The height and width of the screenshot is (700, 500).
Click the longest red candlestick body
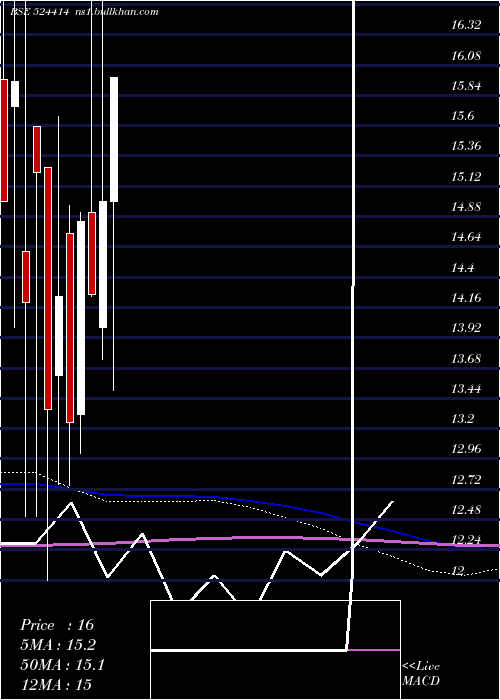pyautogui.click(x=48, y=288)
